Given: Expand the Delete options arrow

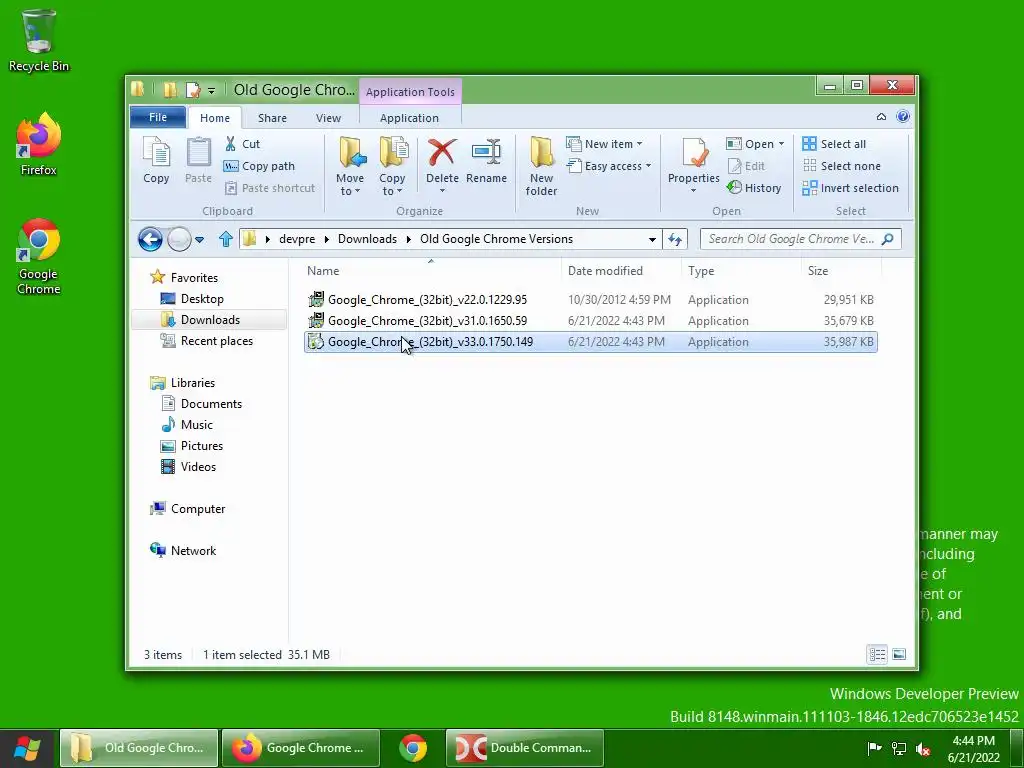Looking at the screenshot, I should coord(442,191).
